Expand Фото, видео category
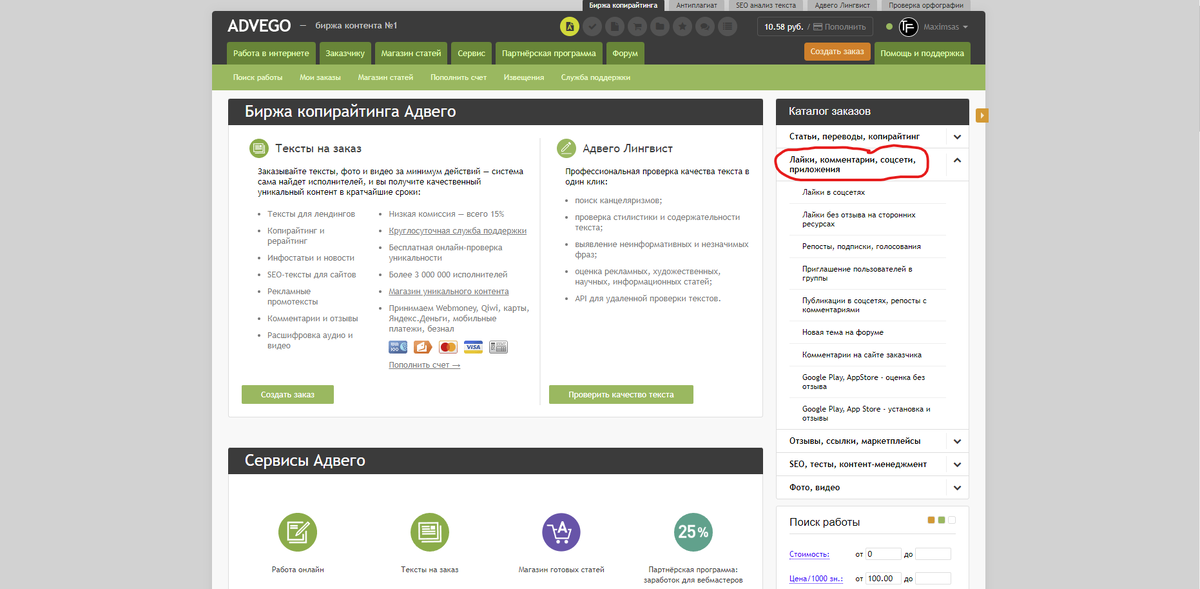1200x589 pixels. coord(957,488)
